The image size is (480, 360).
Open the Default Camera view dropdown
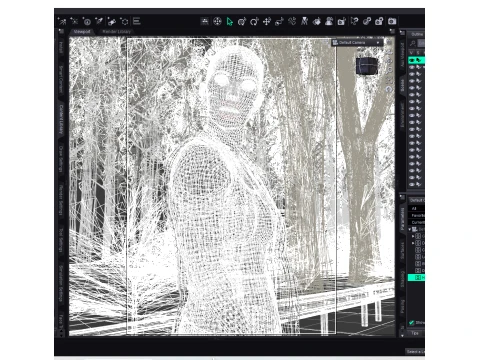tap(357, 43)
